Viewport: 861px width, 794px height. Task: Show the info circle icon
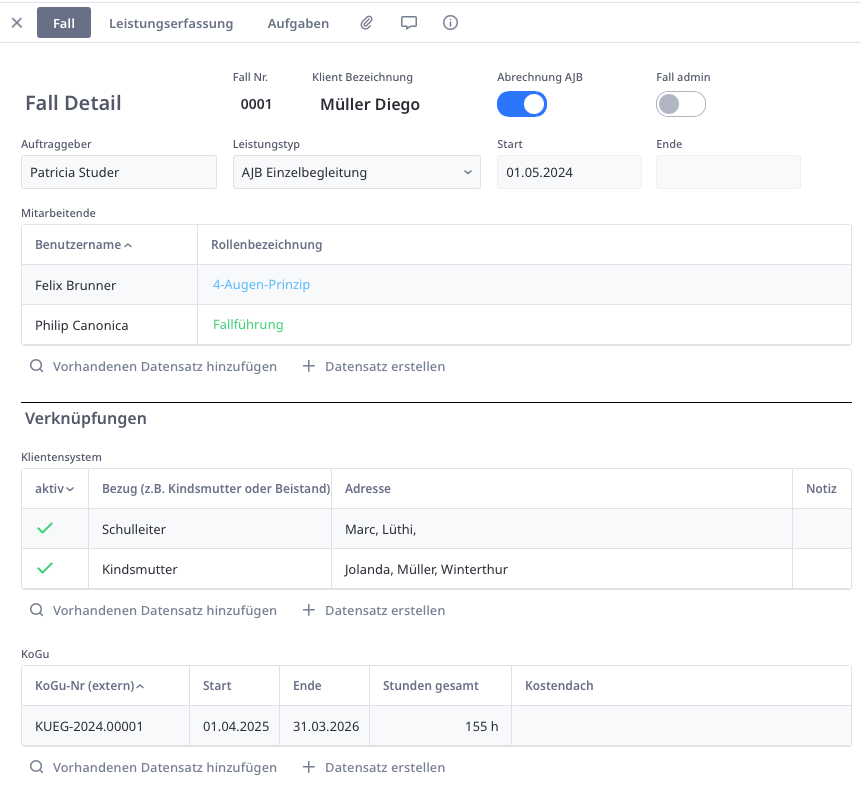click(450, 23)
